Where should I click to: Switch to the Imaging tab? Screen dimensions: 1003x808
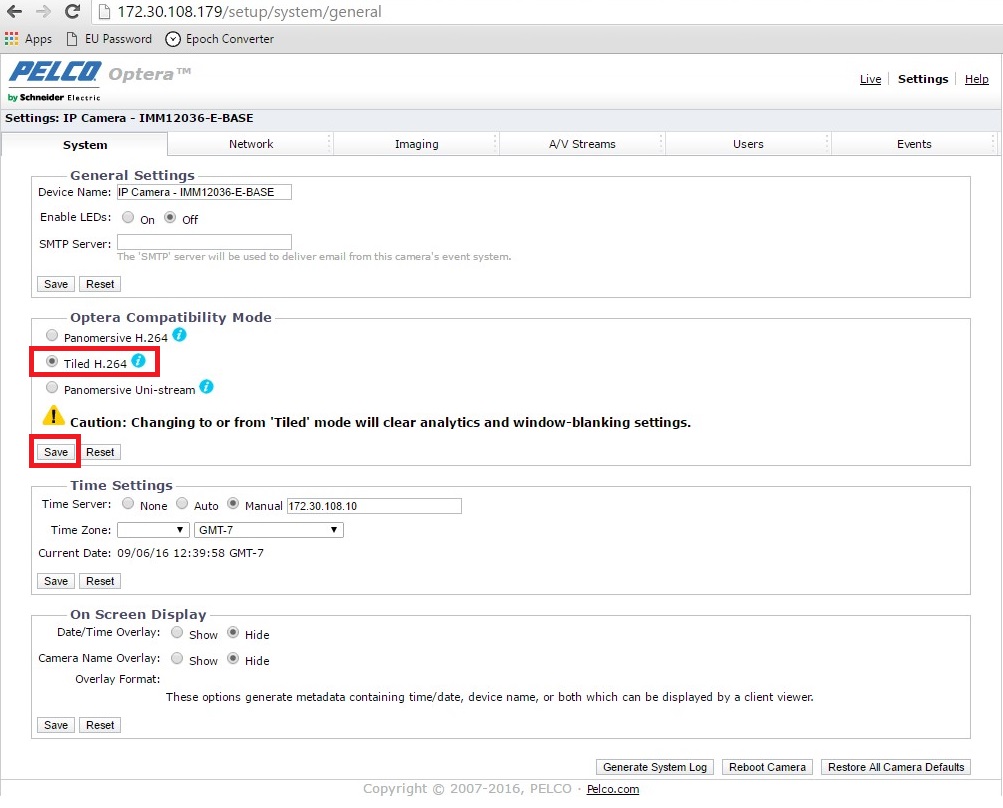416,144
